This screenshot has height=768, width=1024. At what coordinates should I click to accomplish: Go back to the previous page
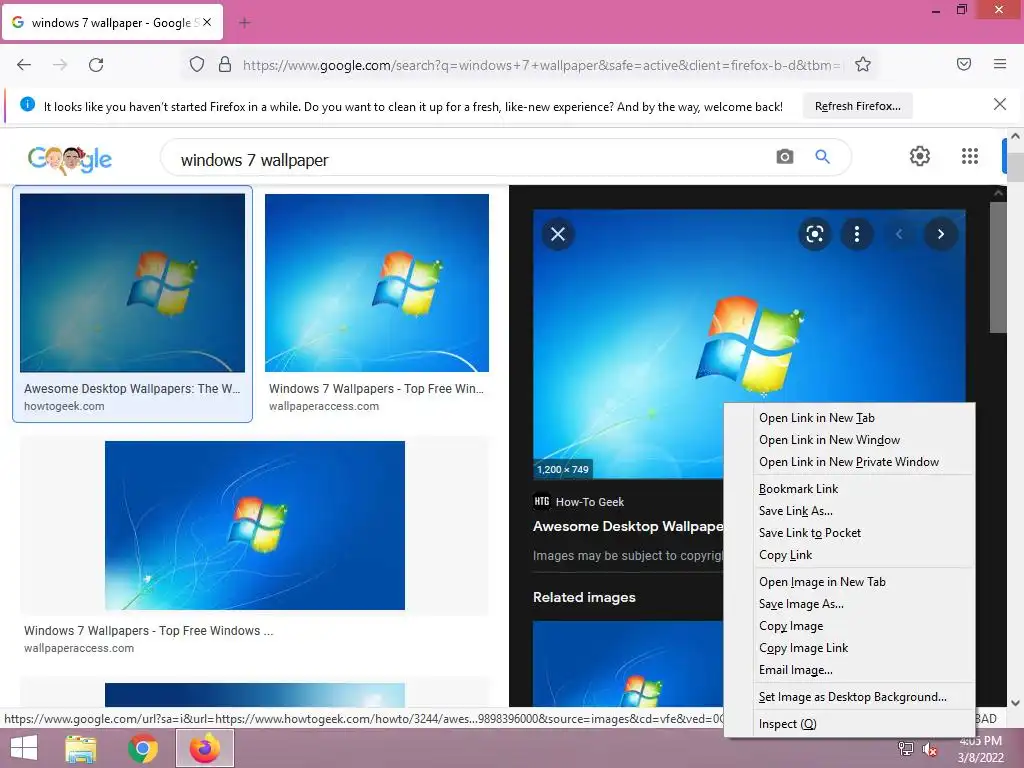24,65
